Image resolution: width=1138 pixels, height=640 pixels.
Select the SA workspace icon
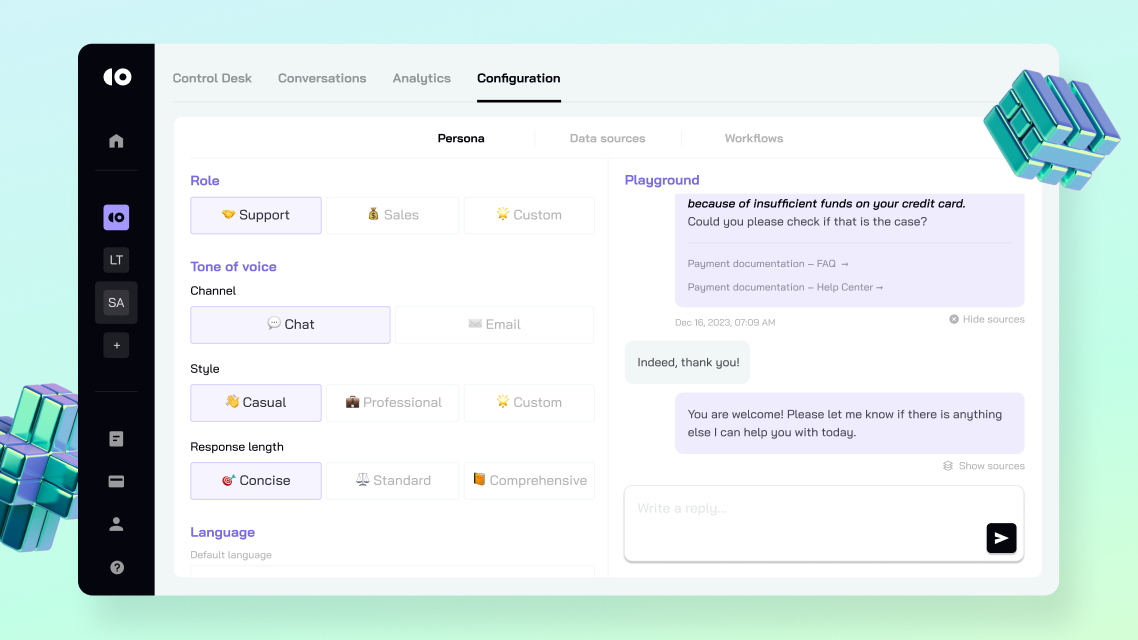pyautogui.click(x=116, y=302)
